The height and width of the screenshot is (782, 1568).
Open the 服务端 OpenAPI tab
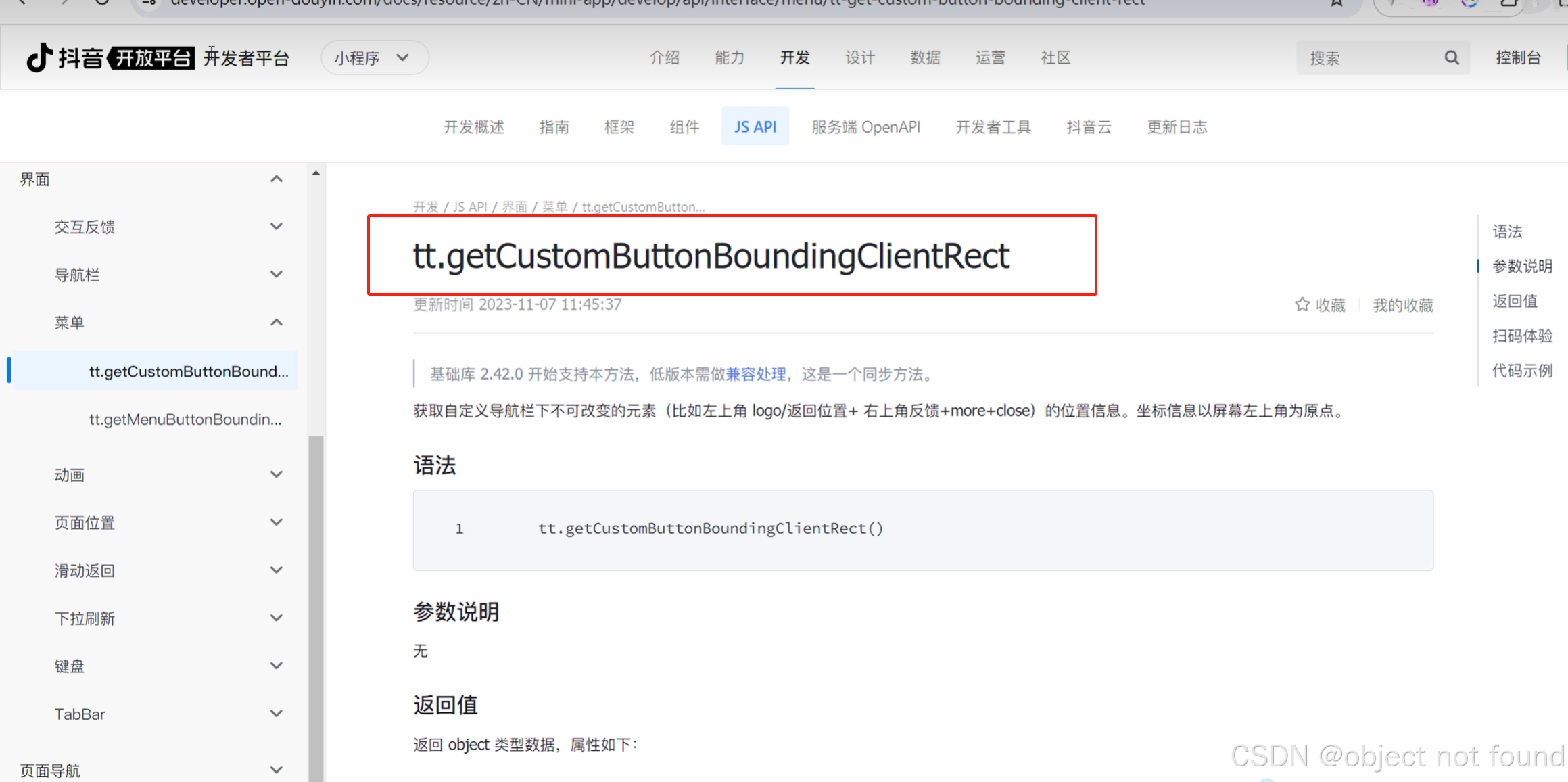[x=865, y=127]
